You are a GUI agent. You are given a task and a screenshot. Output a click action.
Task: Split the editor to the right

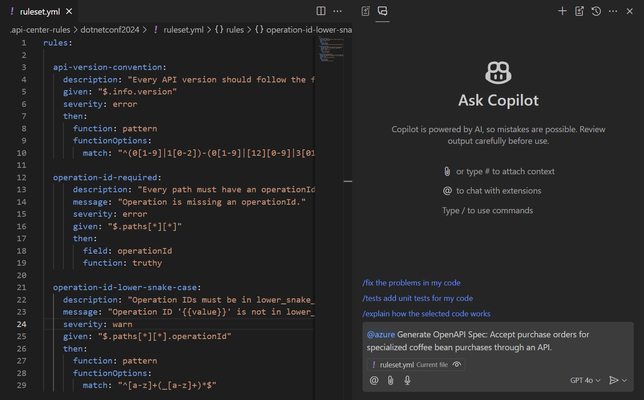(x=321, y=11)
